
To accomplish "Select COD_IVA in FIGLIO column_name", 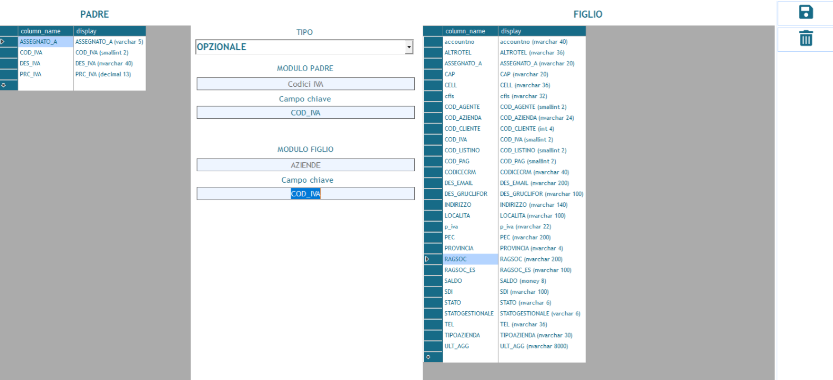I will 471,140.
